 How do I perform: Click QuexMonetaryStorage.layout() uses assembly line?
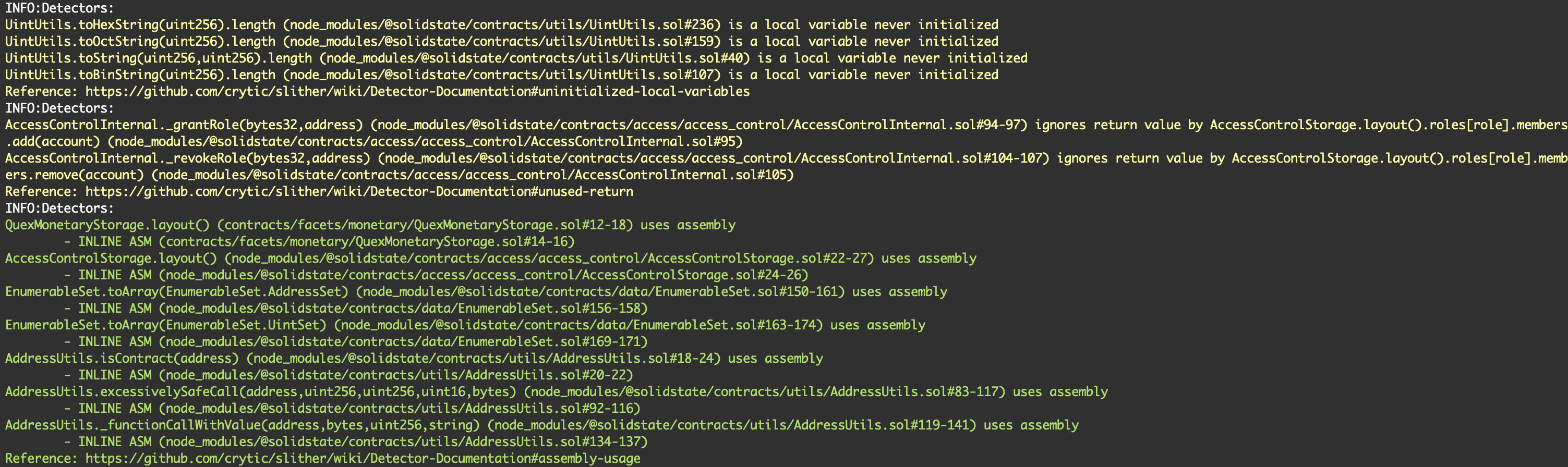(x=370, y=225)
